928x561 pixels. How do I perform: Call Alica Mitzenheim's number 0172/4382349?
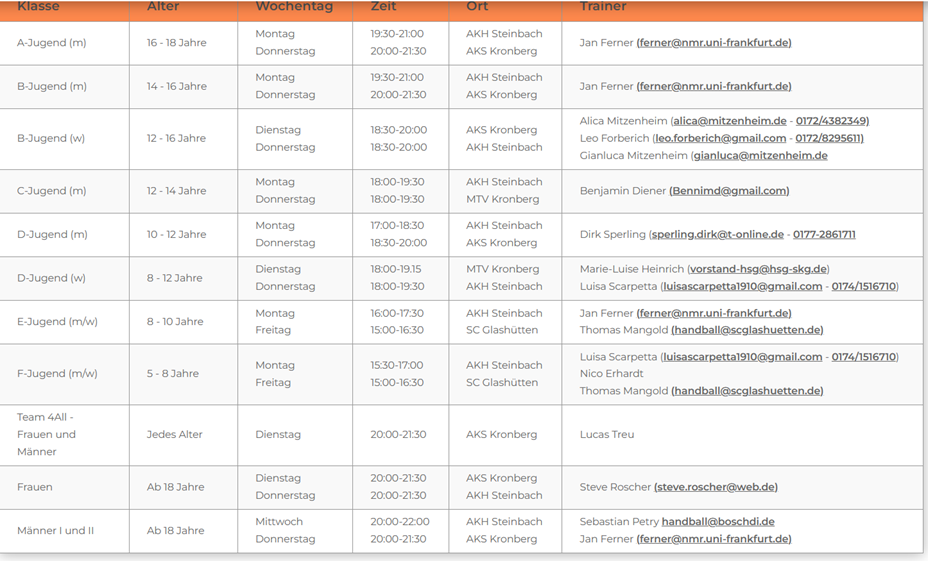832,121
